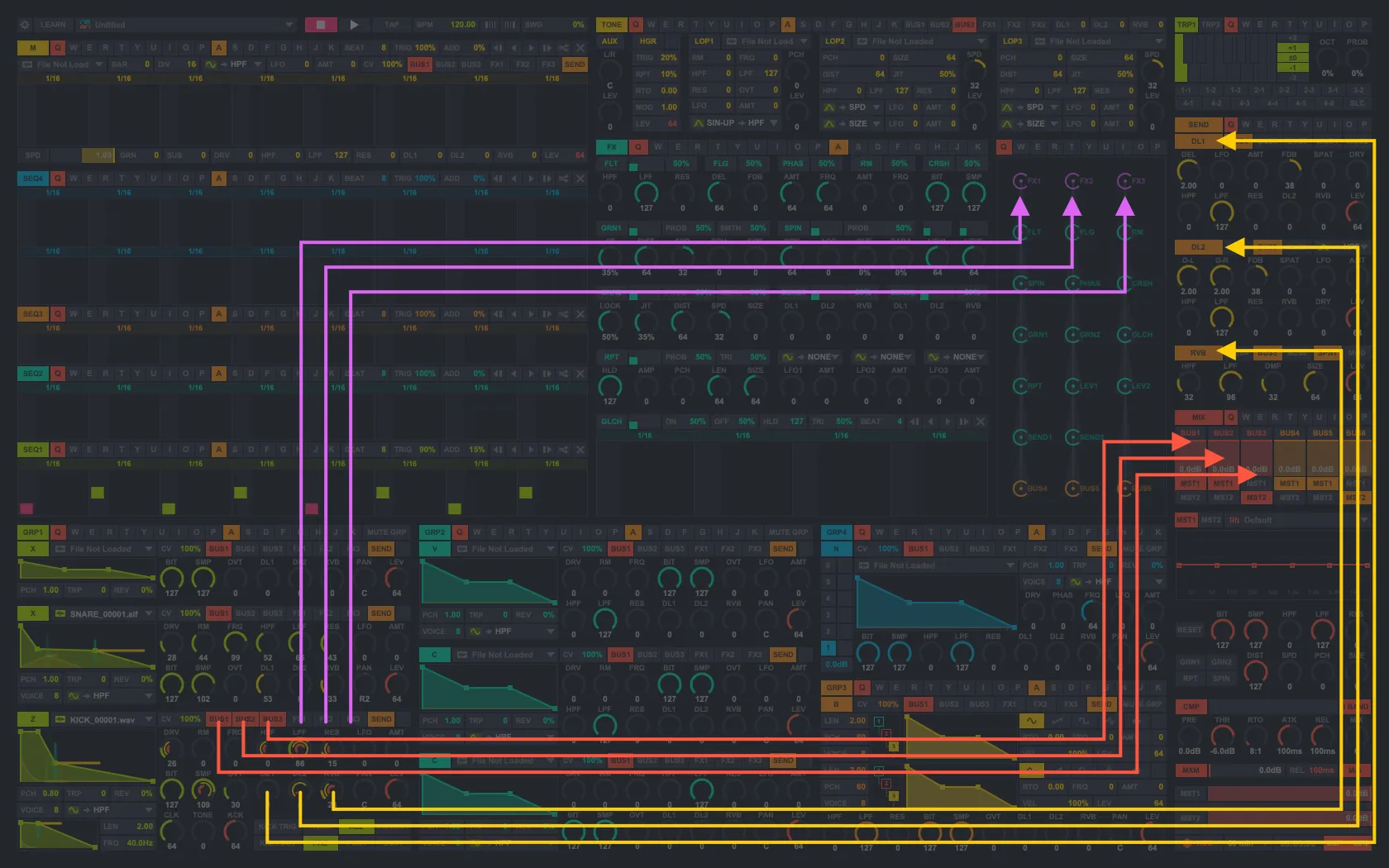Click the LPF knob in the FLT effect
Screen dimensions: 1389x868
[646, 193]
